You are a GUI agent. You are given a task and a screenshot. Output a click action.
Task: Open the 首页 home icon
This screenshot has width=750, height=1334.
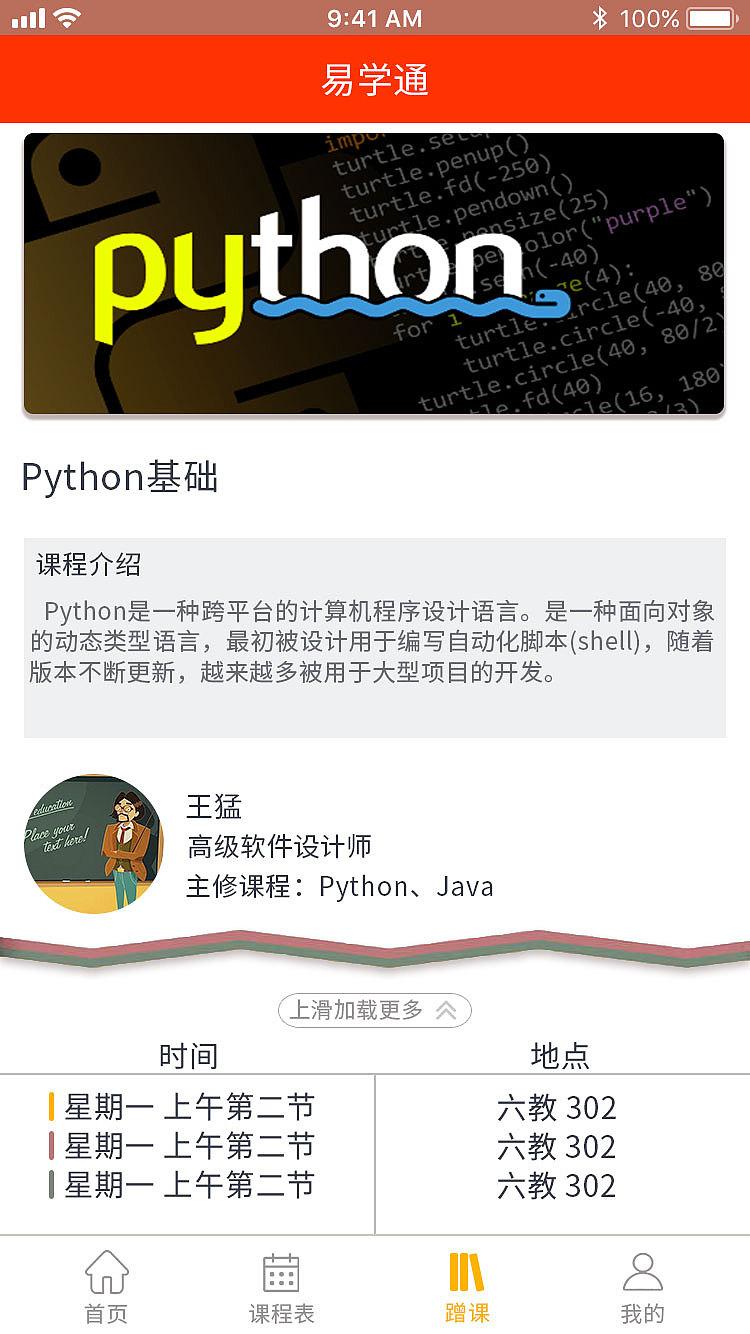(107, 1272)
